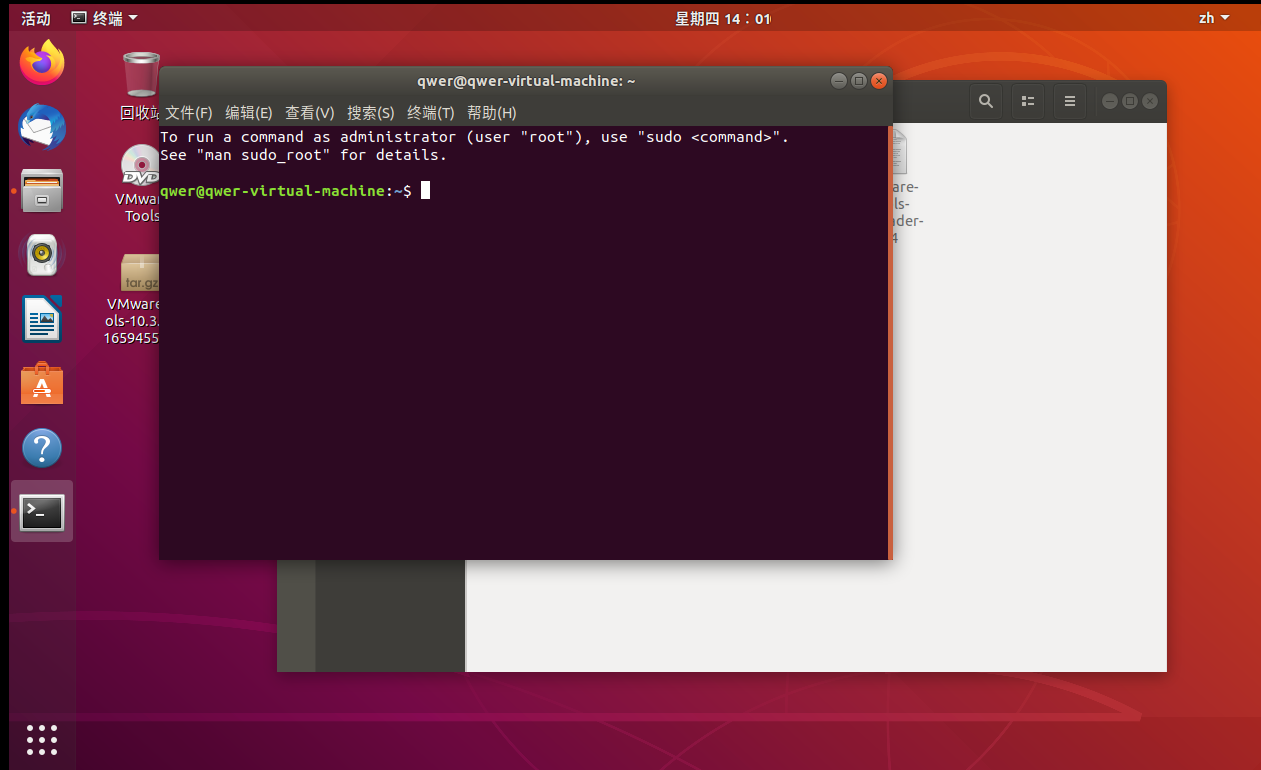Open the 编辑(E) terminal menu

pos(249,113)
